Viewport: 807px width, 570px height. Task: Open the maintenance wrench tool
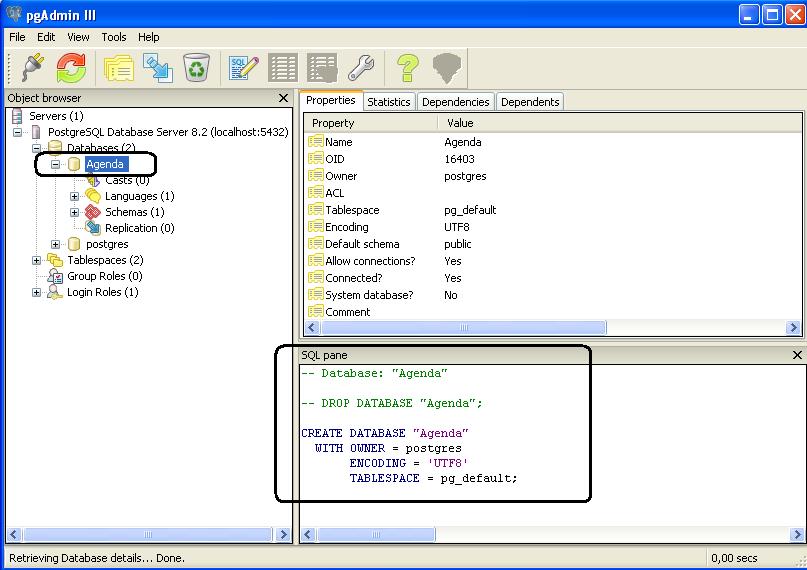tap(361, 67)
